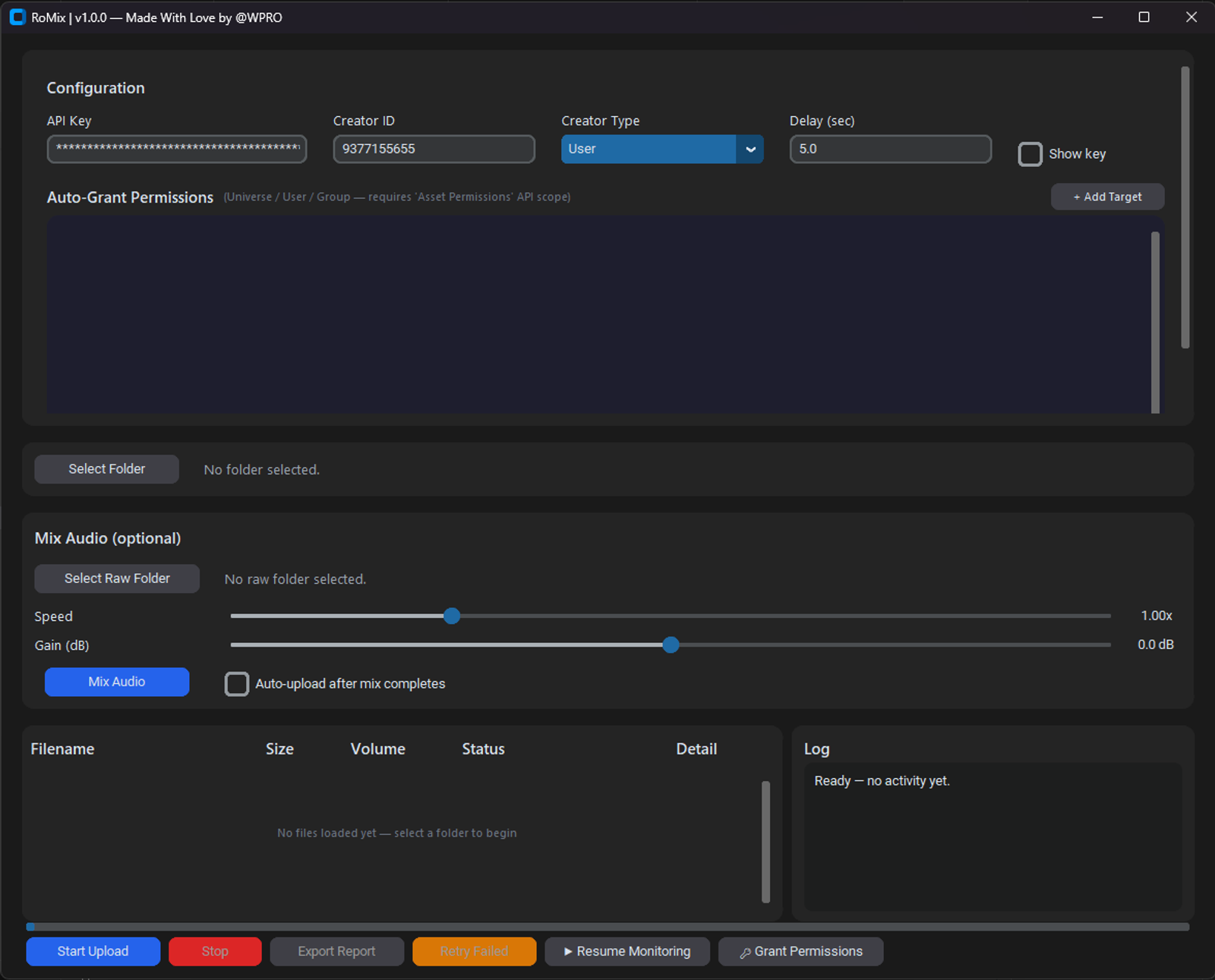1215x980 pixels.
Task: Click the 'No files loaded yet' placeholder text
Action: click(396, 833)
